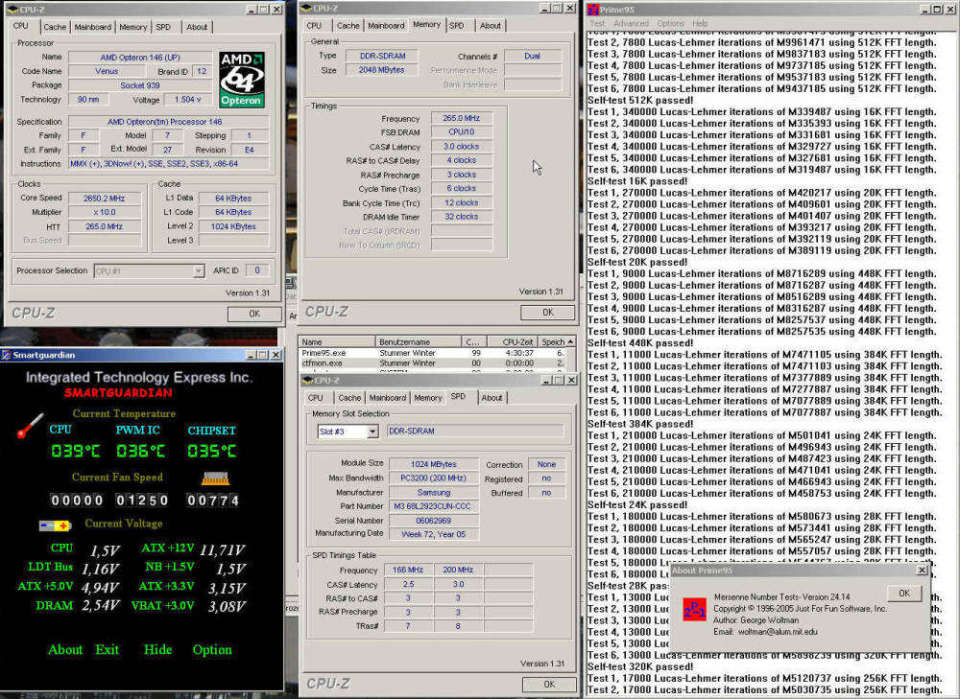Open the Prime95 Help menu
960x699 pixels.
coord(700,23)
